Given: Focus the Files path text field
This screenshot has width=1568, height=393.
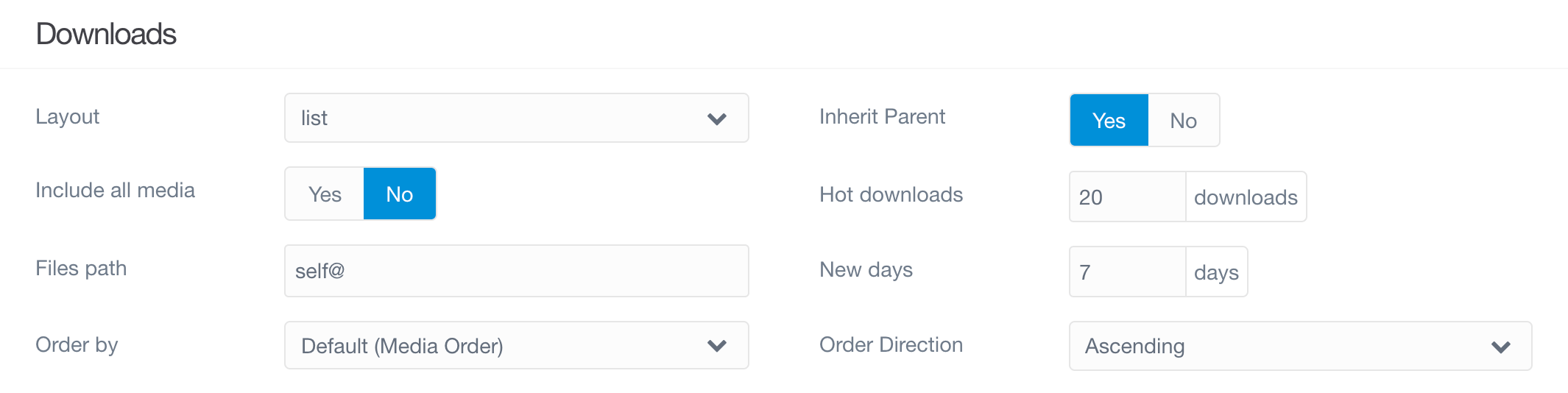Looking at the screenshot, I should [x=517, y=271].
